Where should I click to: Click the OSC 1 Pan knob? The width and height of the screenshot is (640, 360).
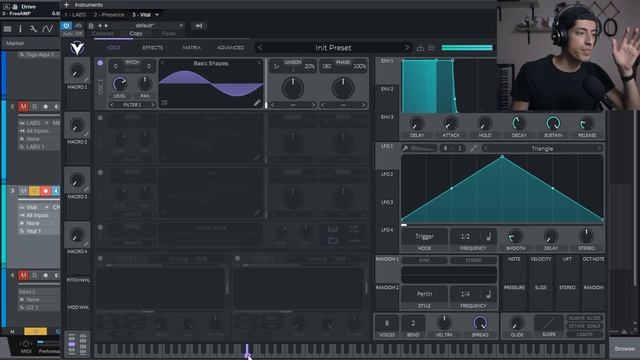144,84
